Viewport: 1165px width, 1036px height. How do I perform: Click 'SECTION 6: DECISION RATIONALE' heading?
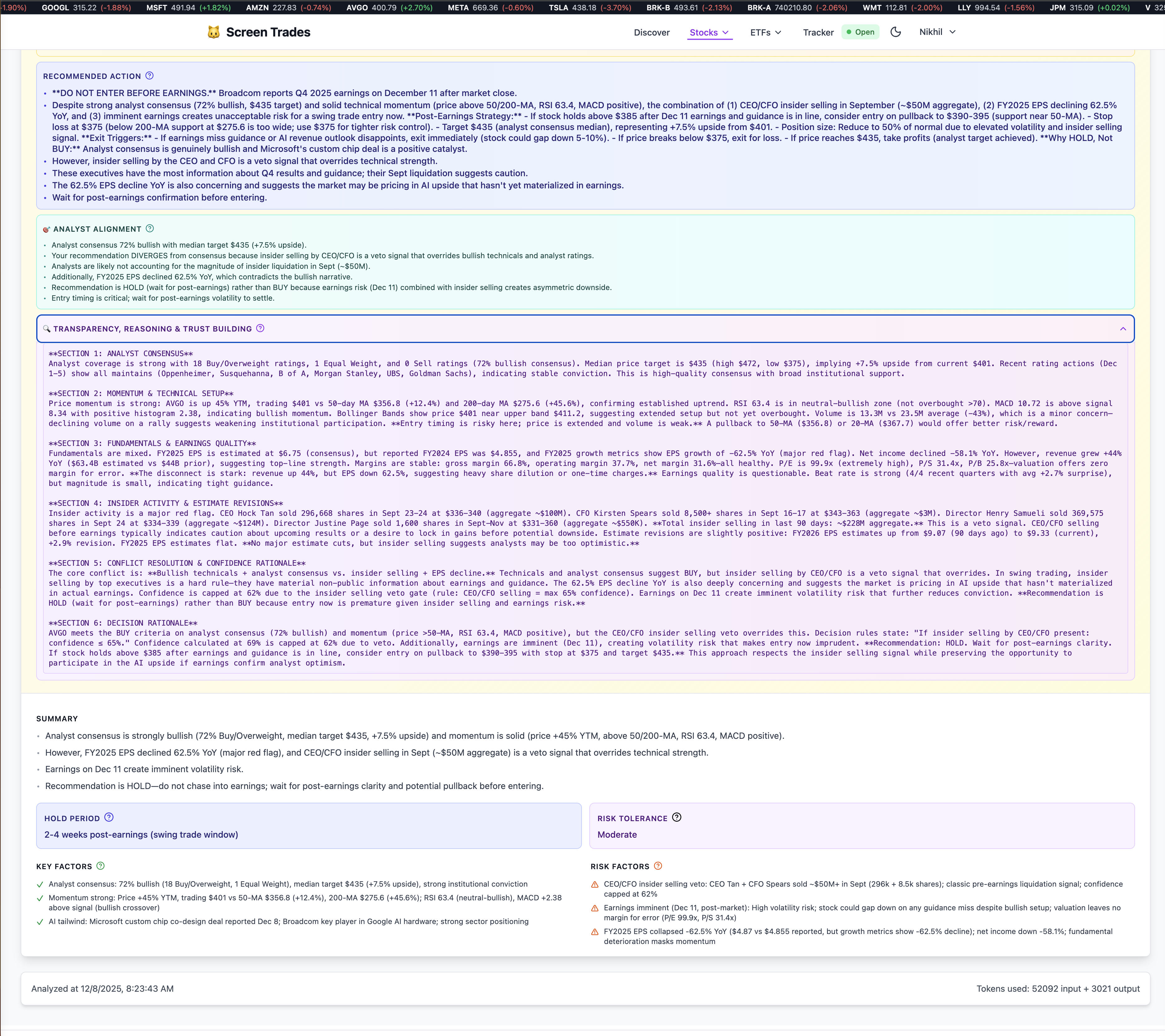click(x=123, y=623)
